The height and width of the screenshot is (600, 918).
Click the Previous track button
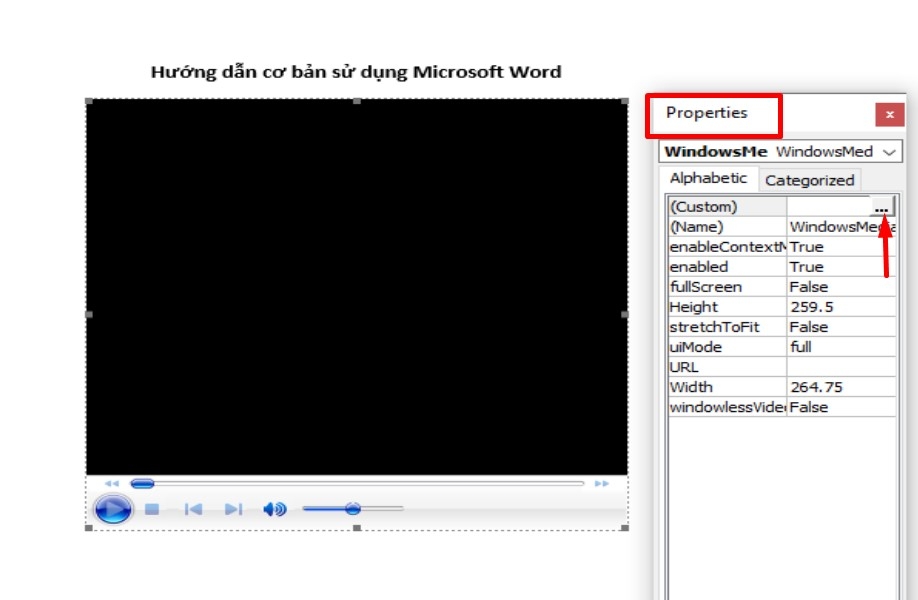193,509
